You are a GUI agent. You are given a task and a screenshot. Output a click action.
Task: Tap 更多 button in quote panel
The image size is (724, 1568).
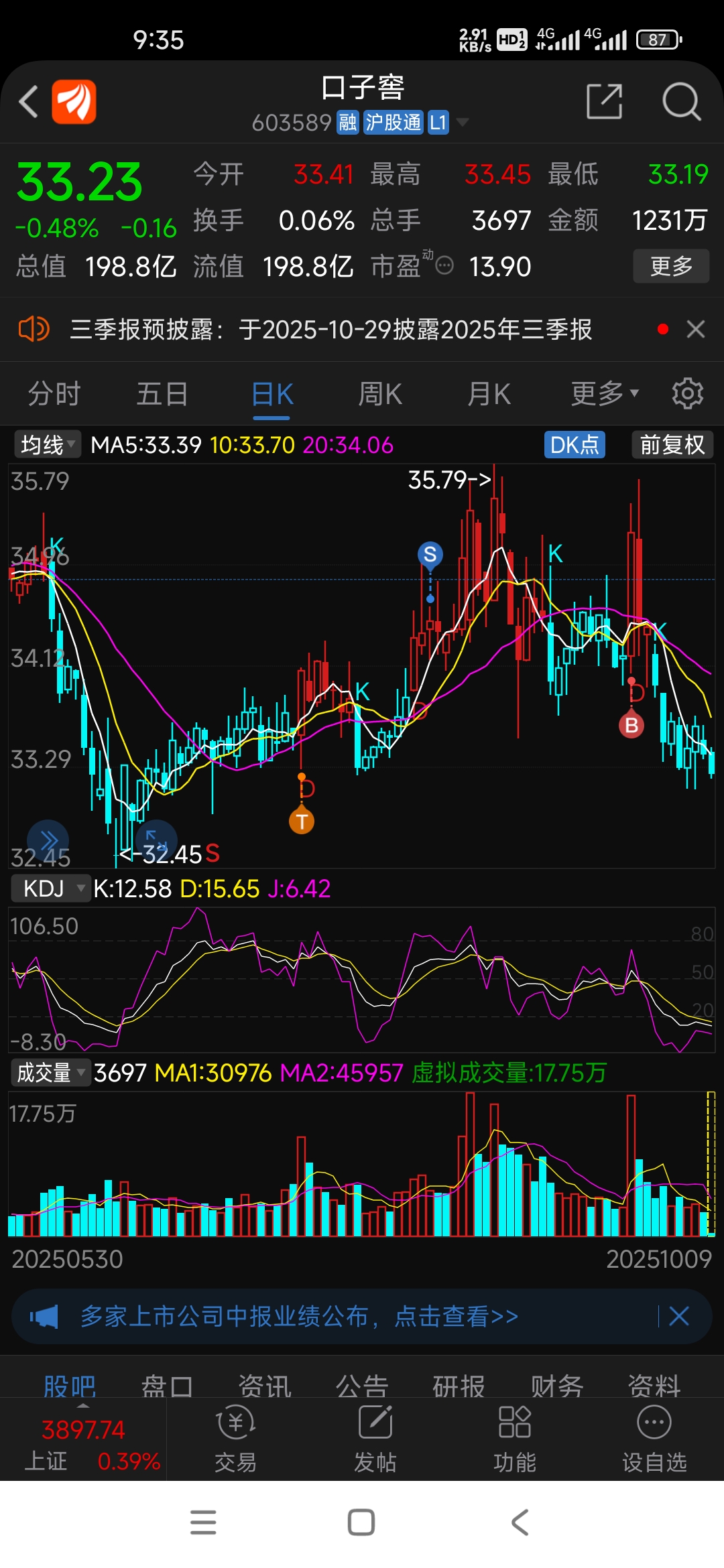[671, 266]
